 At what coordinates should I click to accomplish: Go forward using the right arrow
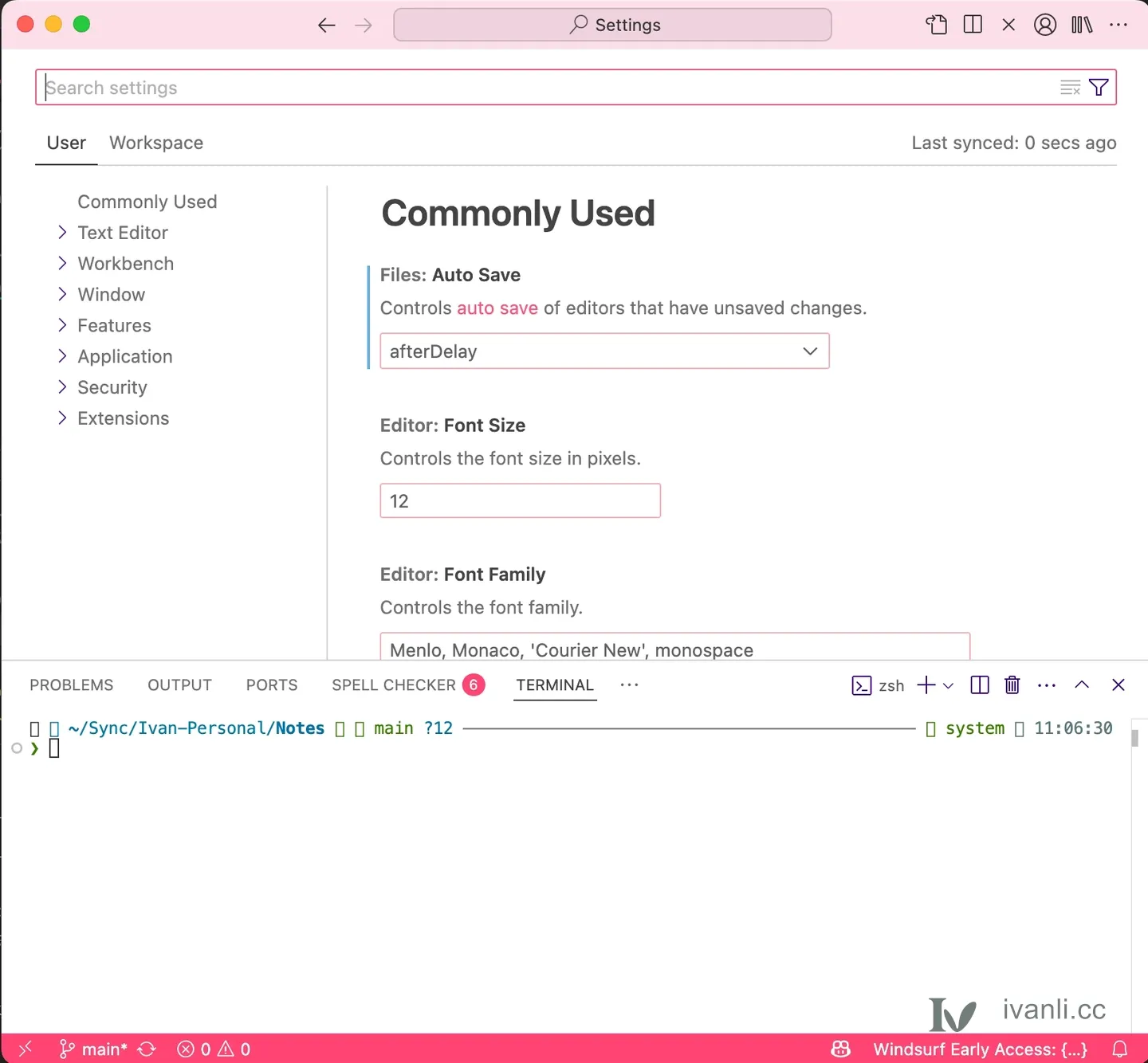(364, 25)
